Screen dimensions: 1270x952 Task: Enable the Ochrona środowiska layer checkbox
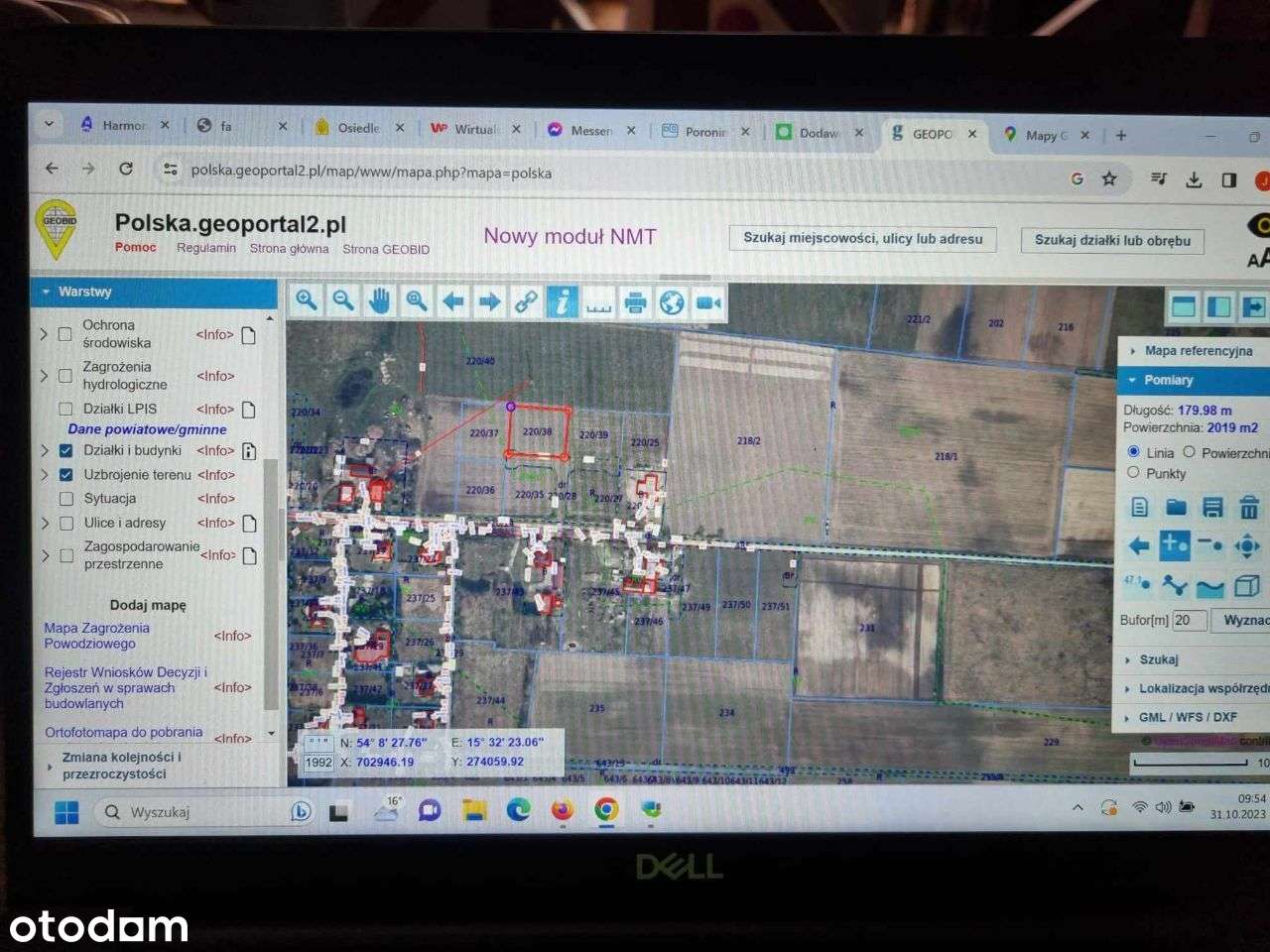click(x=64, y=334)
